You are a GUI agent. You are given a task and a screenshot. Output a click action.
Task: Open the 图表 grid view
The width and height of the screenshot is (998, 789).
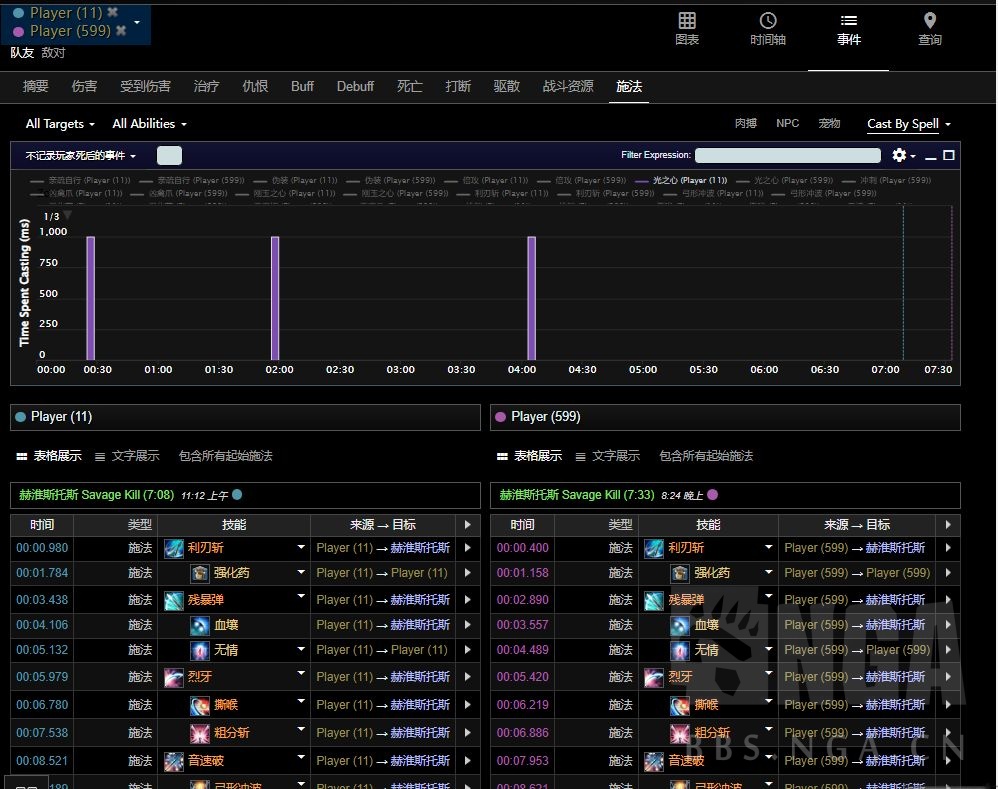(x=686, y=28)
